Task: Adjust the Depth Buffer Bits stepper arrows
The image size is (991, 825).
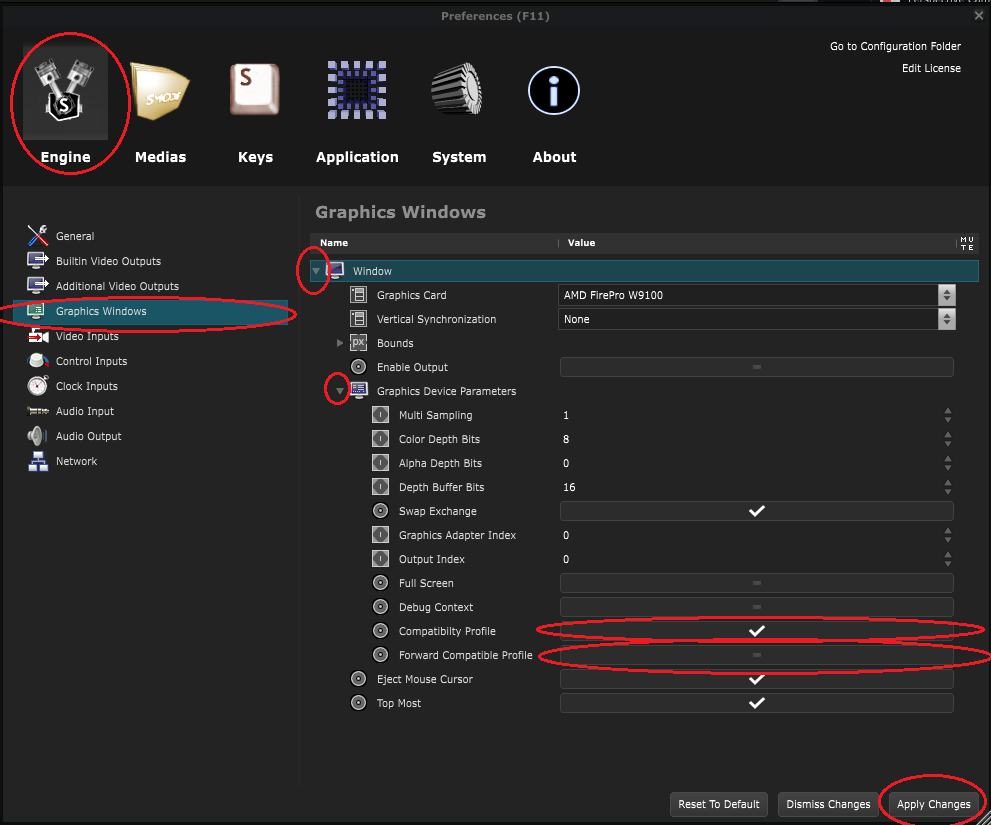Action: (947, 487)
